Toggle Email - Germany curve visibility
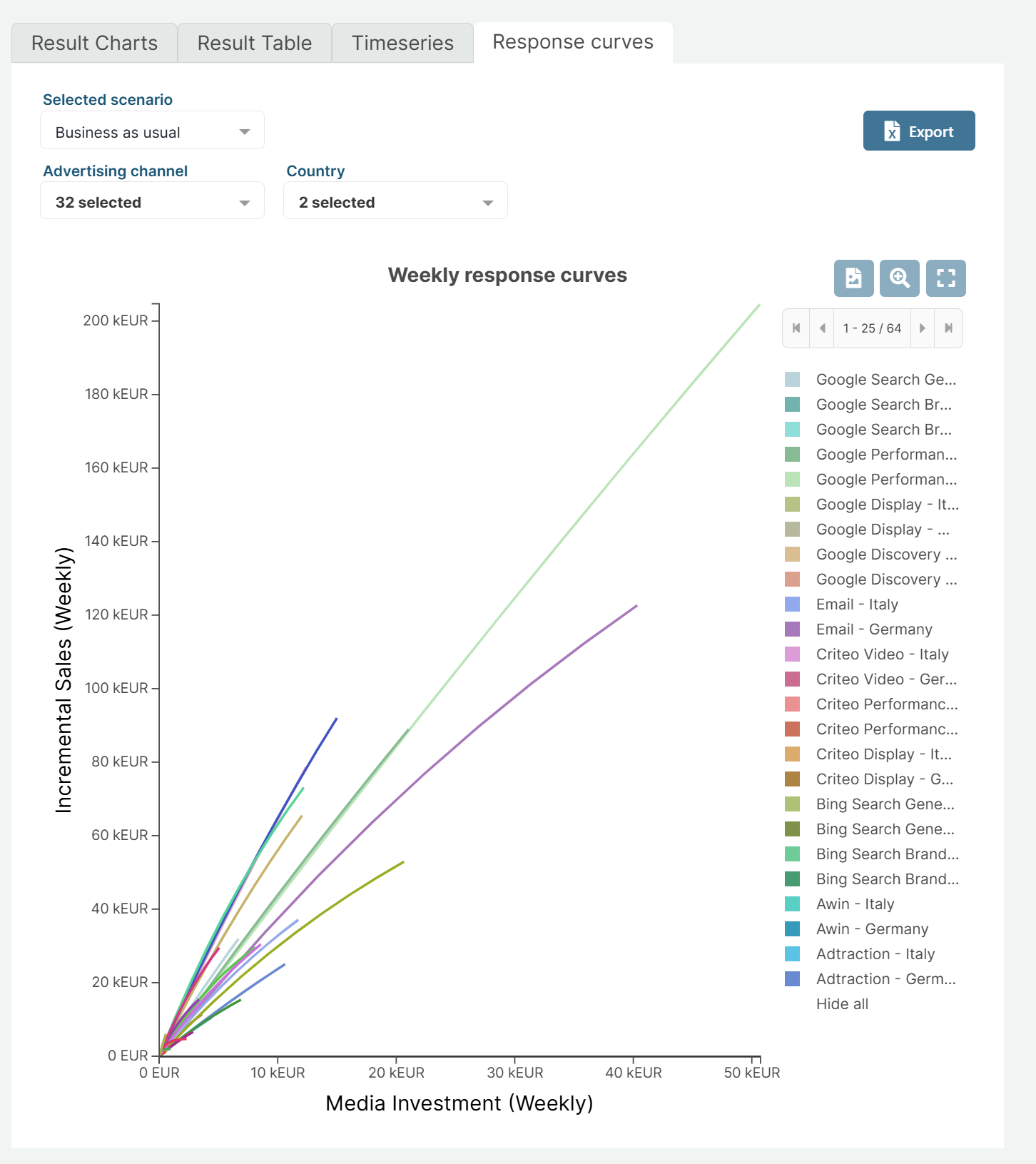Viewport: 1036px width, 1164px height. (x=873, y=629)
